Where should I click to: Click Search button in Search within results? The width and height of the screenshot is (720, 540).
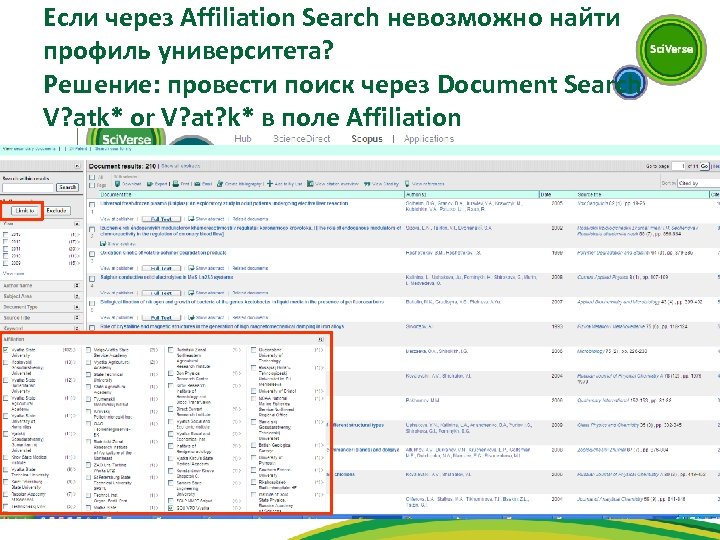click(x=68, y=187)
